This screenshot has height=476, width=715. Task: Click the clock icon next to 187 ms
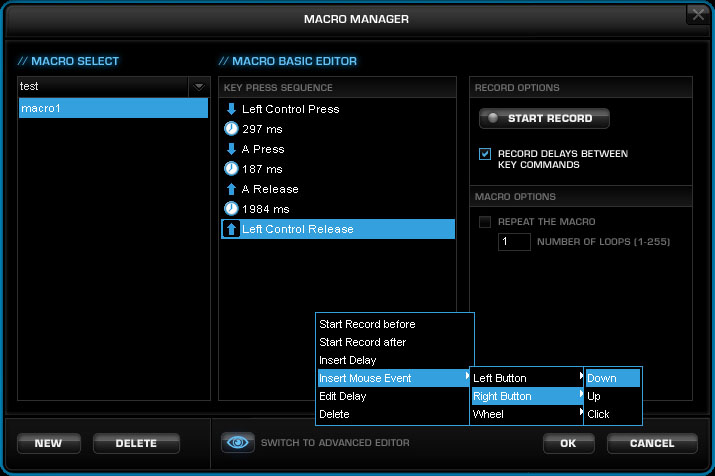pyautogui.click(x=231, y=169)
